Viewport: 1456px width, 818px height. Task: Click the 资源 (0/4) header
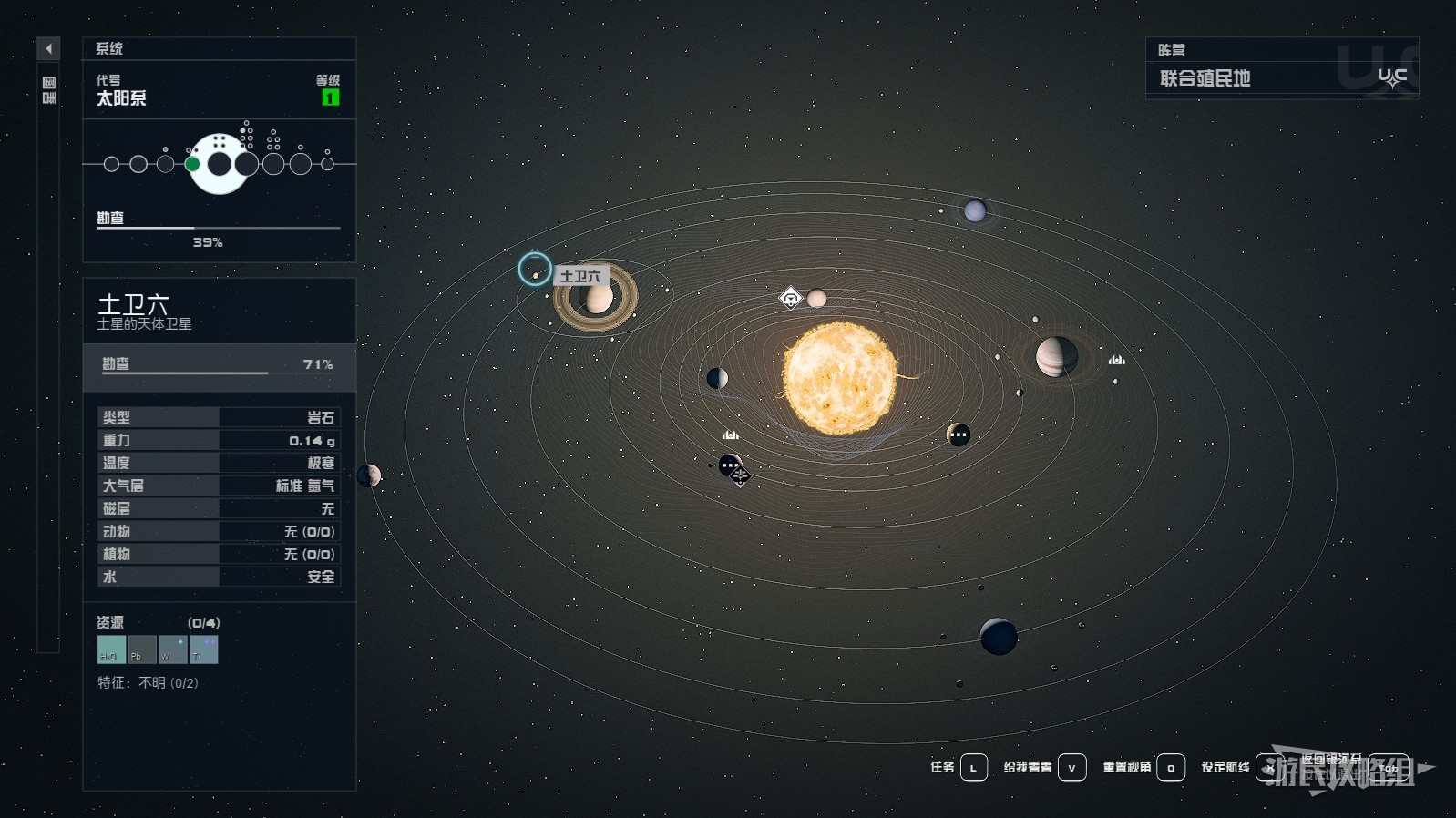click(x=159, y=622)
